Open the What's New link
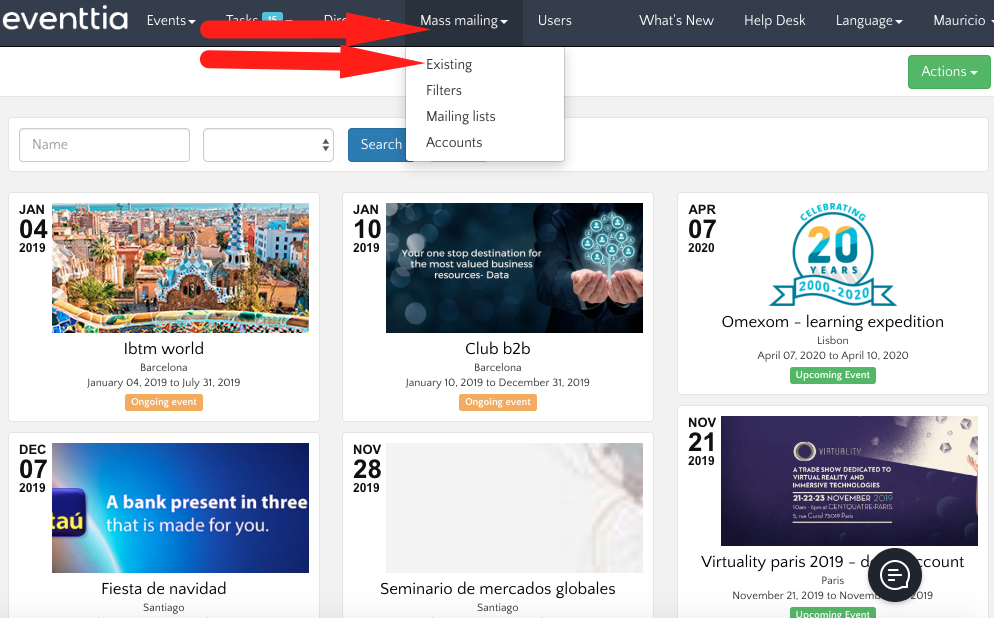Image resolution: width=994 pixels, height=618 pixels. (676, 21)
